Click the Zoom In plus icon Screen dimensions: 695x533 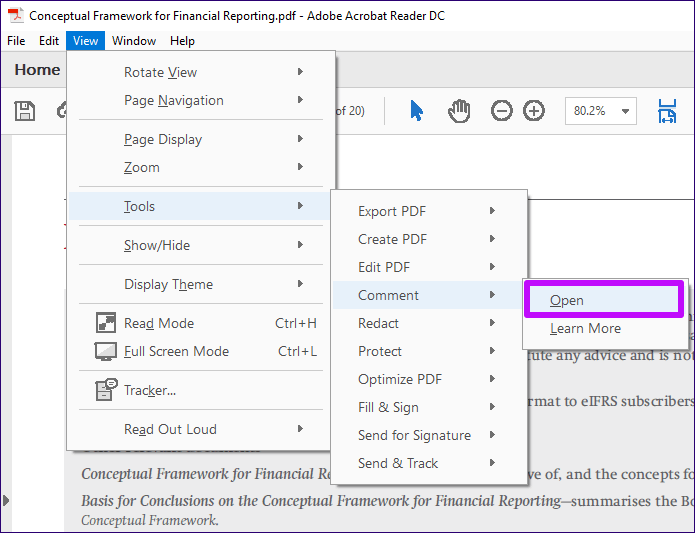pyautogui.click(x=534, y=111)
